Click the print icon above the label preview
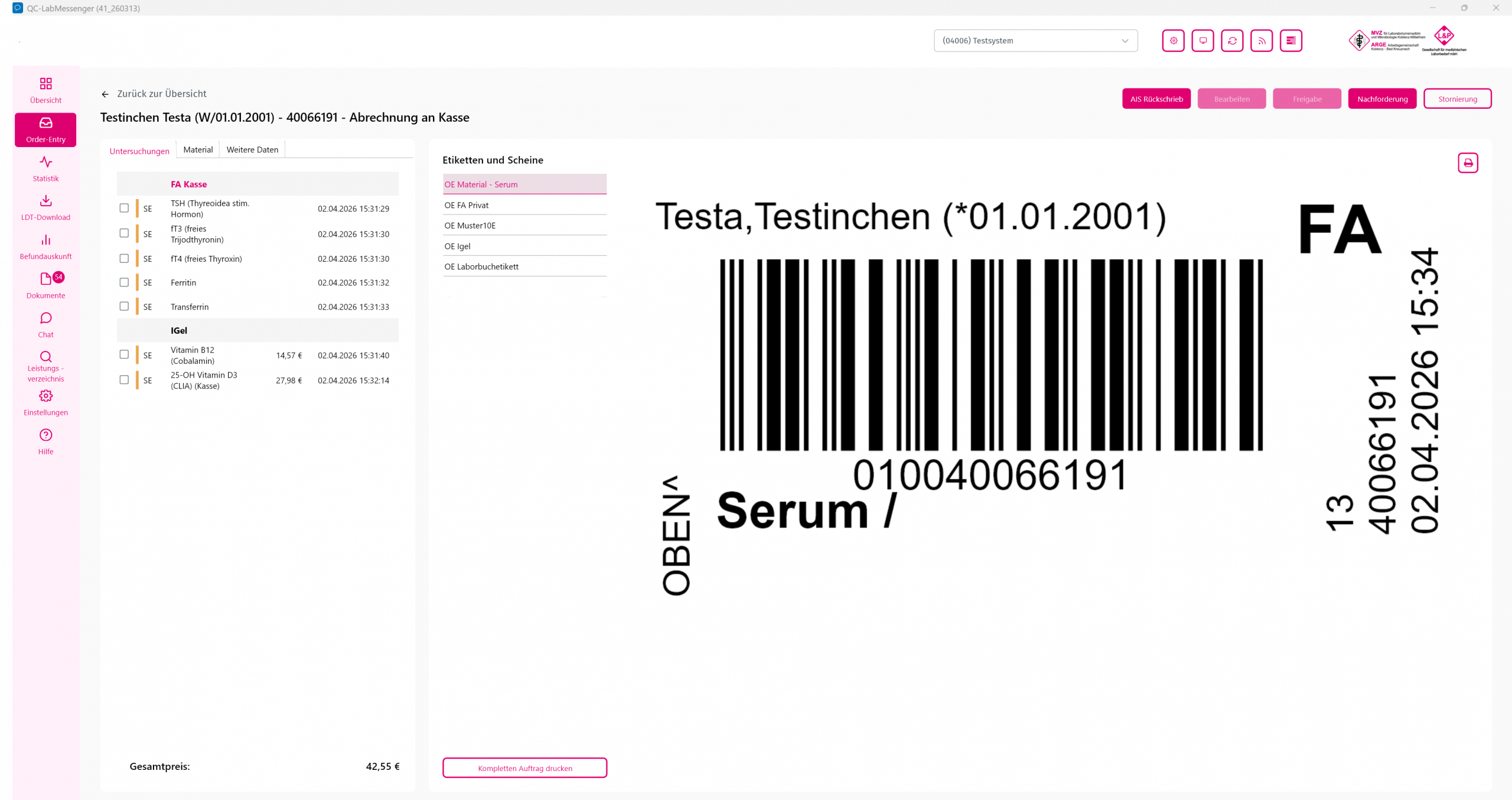The image size is (1512, 800). (x=1468, y=163)
